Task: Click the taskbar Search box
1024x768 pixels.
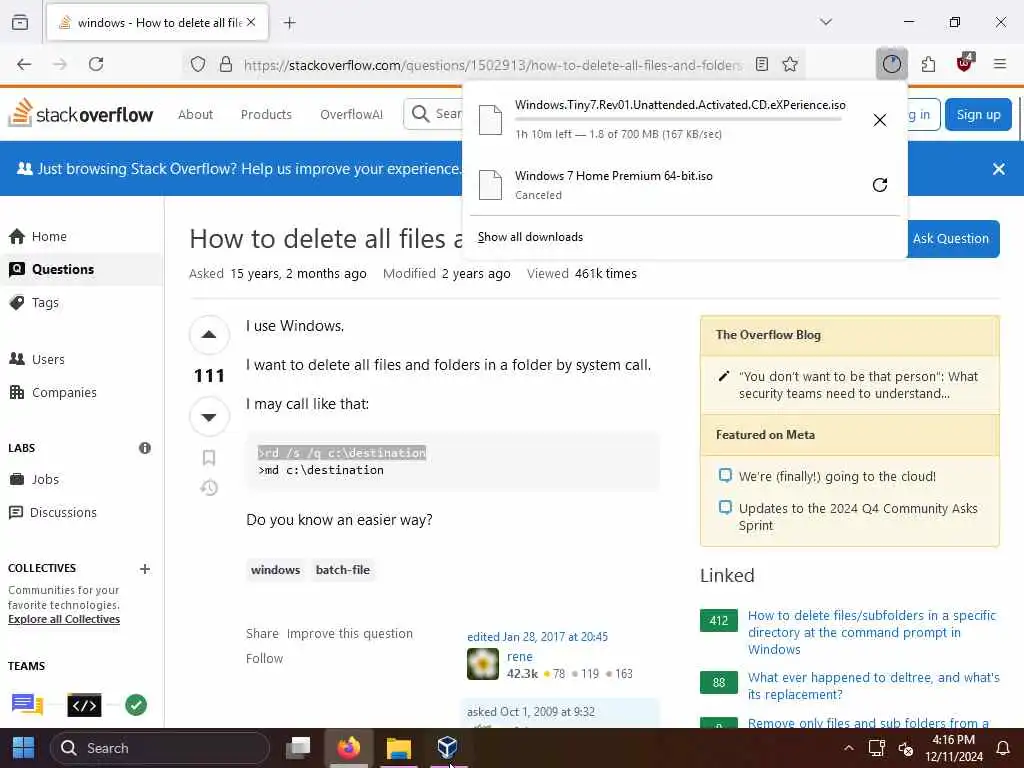Action: tap(159, 748)
